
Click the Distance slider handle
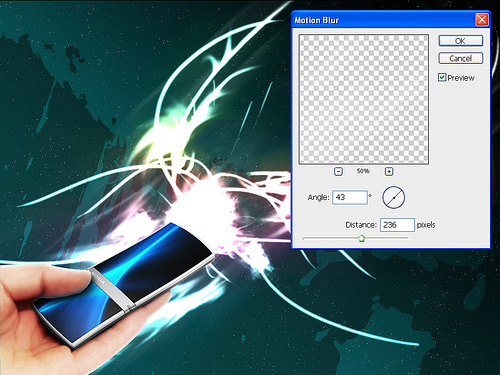point(361,238)
